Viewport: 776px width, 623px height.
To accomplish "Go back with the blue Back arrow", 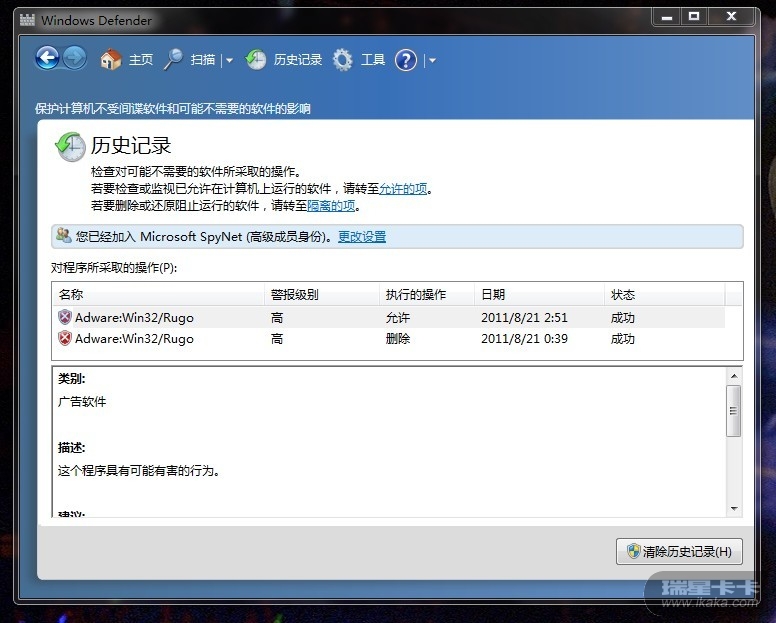I will coord(48,58).
